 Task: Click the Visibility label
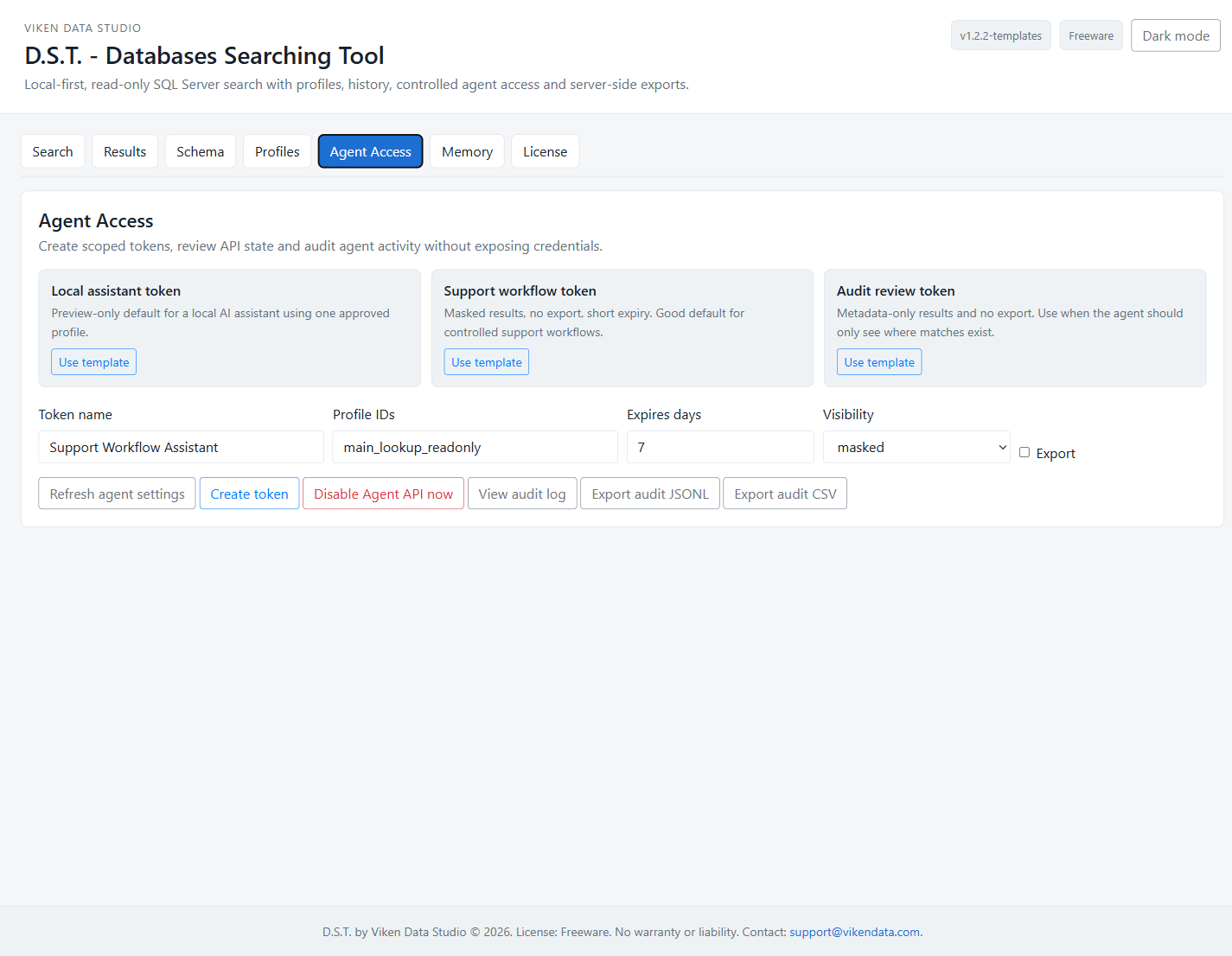(x=848, y=415)
